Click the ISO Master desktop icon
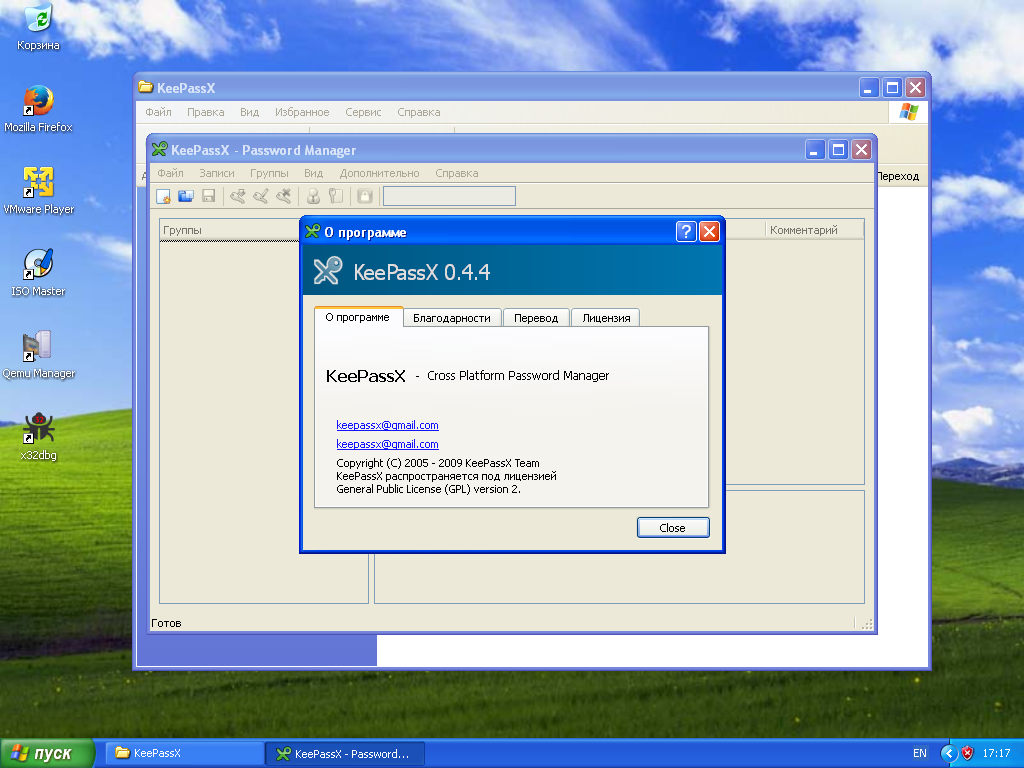The height and width of the screenshot is (768, 1024). click(39, 274)
